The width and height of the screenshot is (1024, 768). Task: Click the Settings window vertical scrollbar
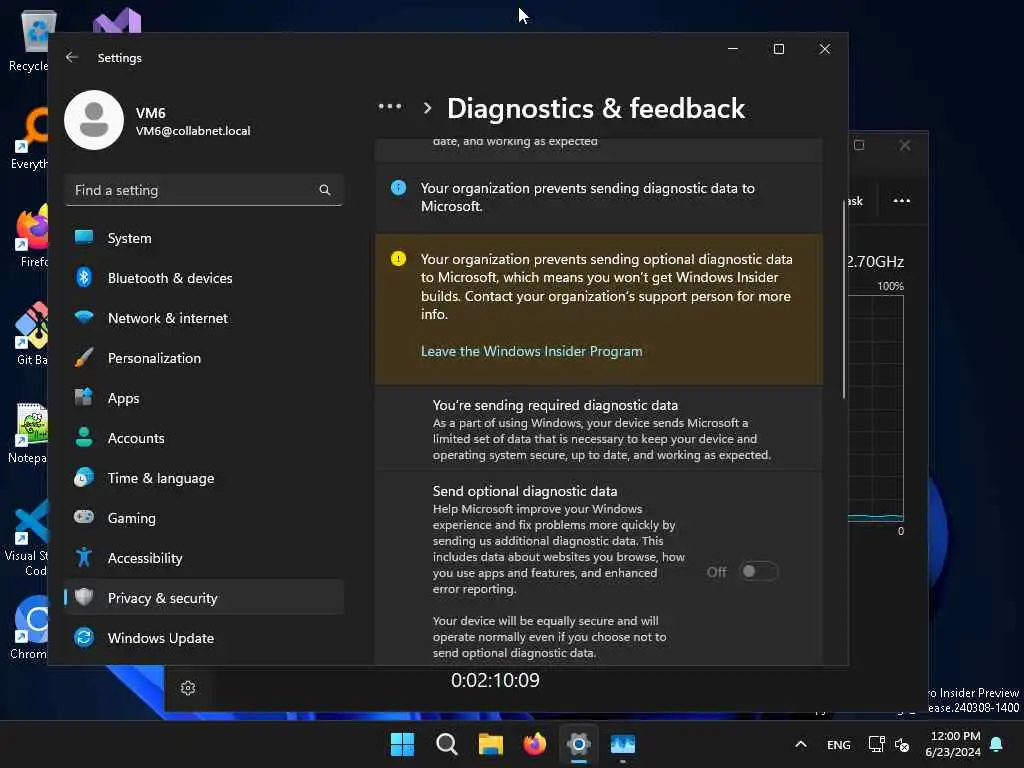point(844,297)
